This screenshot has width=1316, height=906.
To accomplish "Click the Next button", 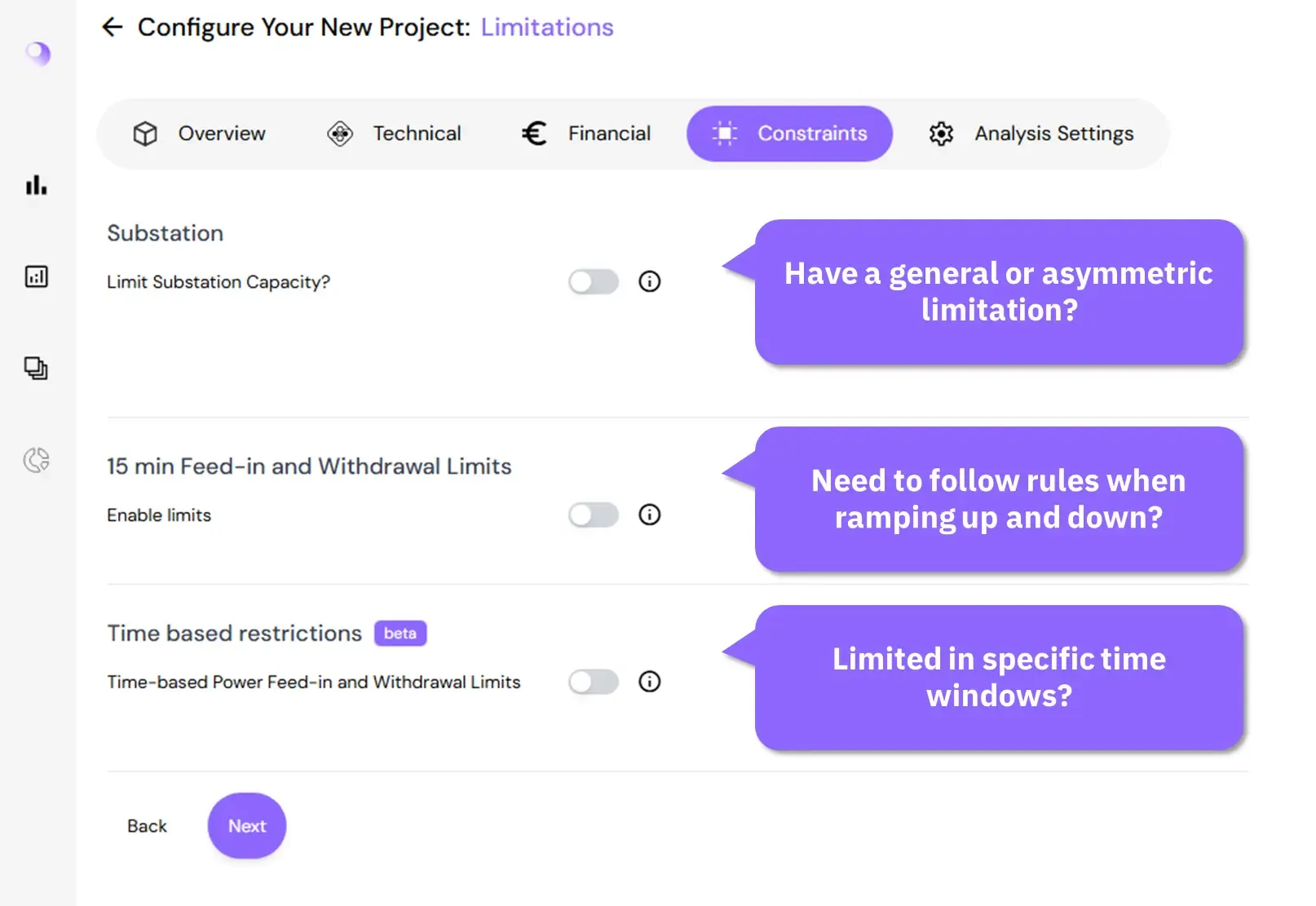I will pyautogui.click(x=247, y=825).
